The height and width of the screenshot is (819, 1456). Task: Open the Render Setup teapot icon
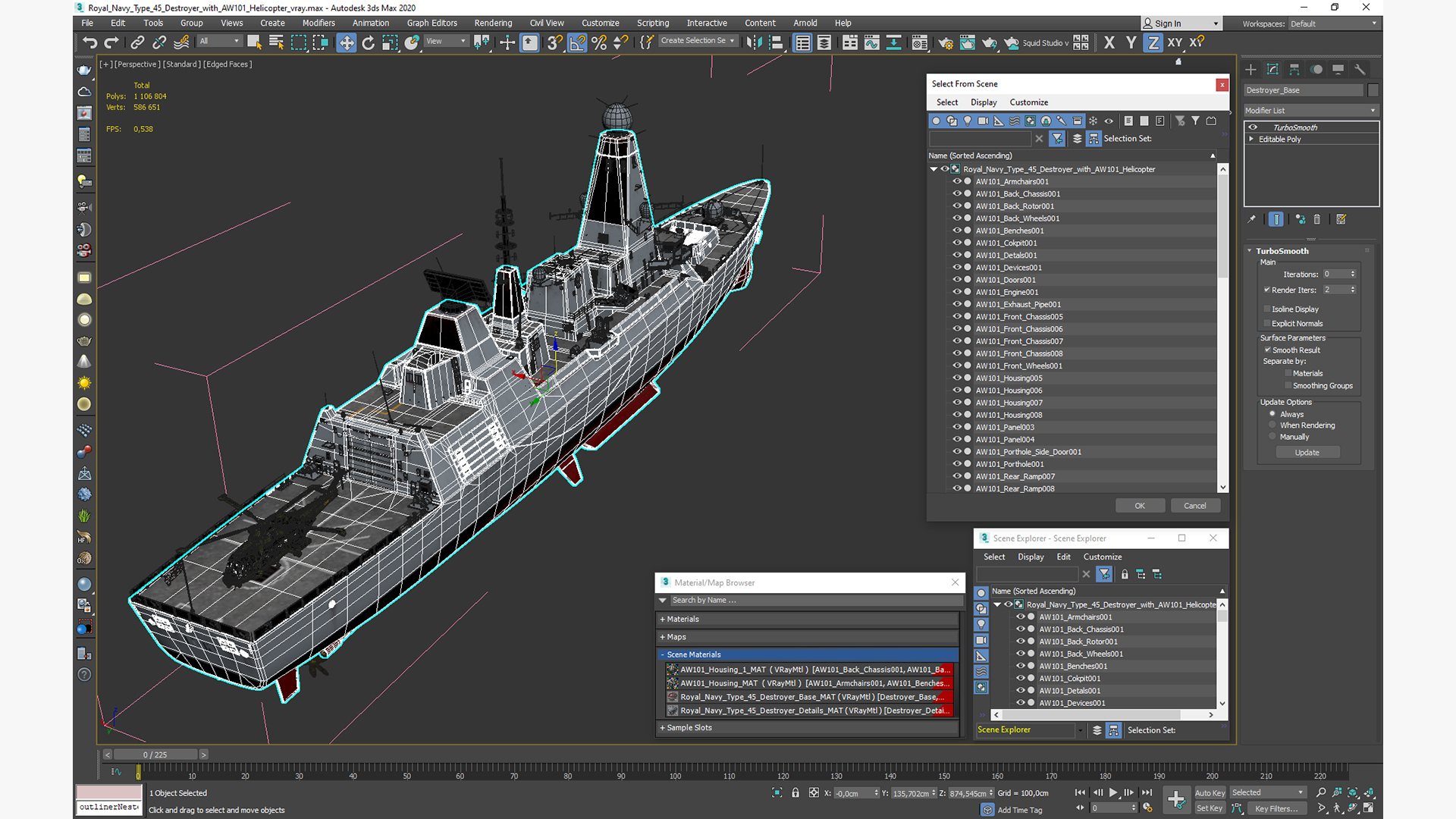(946, 42)
